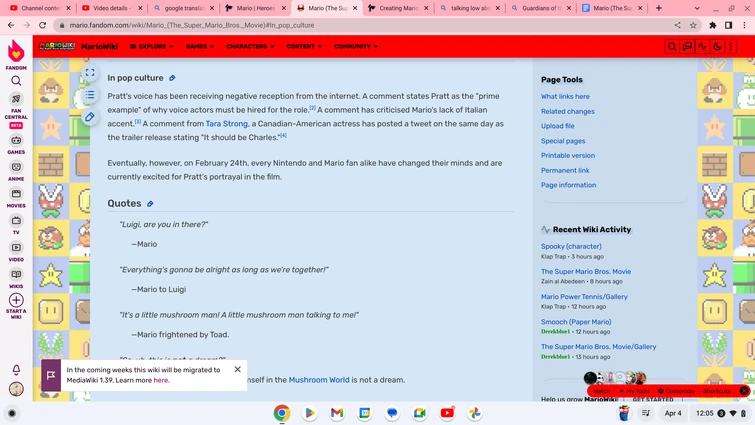Image resolution: width=755 pixels, height=425 pixels.
Task: Expand the Content menu
Action: click(x=304, y=46)
